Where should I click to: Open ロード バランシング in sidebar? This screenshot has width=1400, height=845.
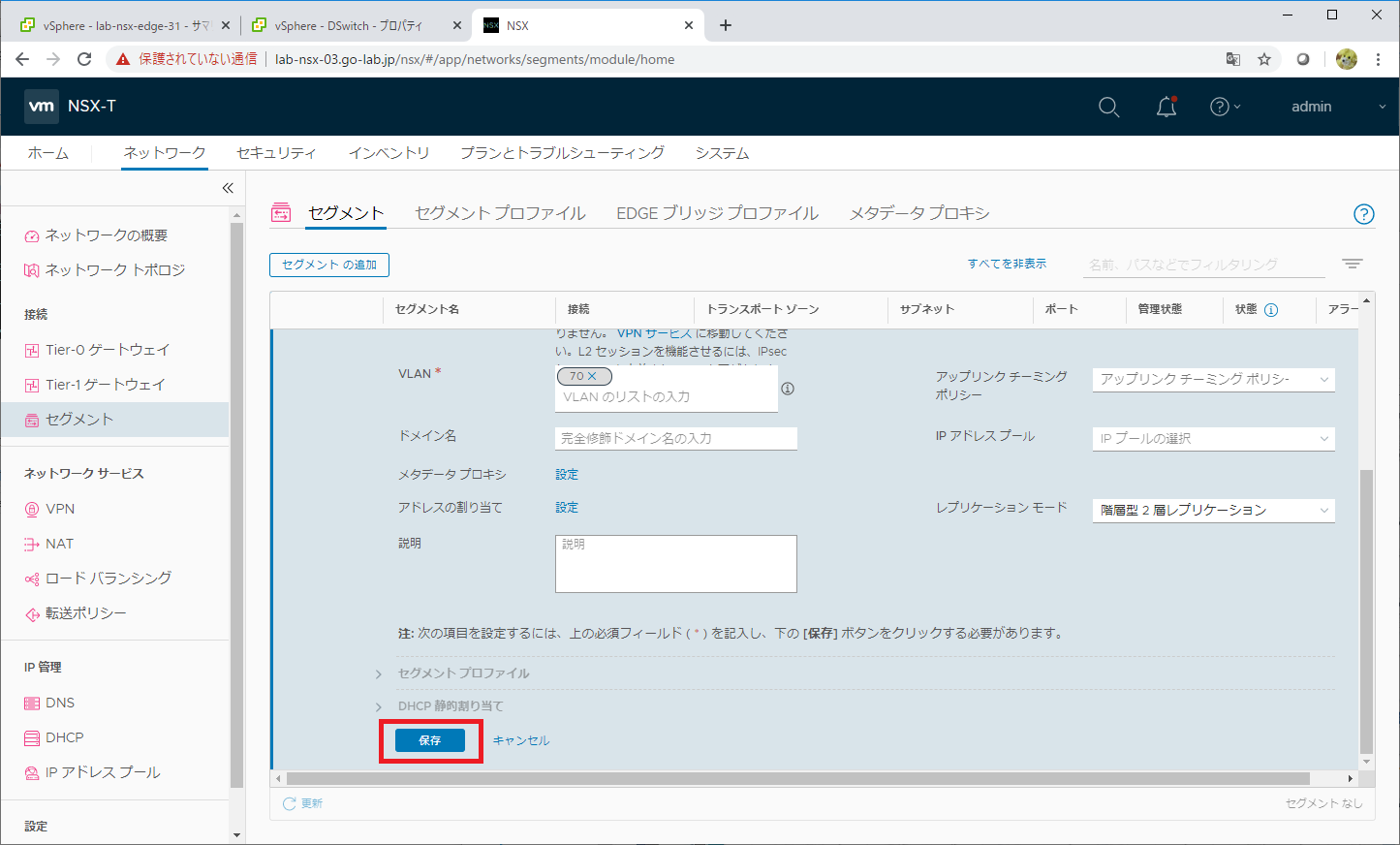[x=108, y=579]
